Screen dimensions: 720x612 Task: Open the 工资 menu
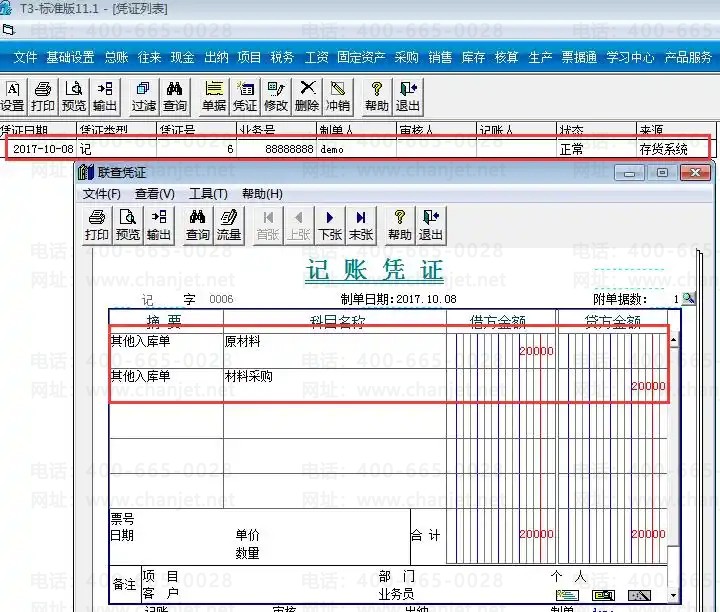[x=317, y=57]
